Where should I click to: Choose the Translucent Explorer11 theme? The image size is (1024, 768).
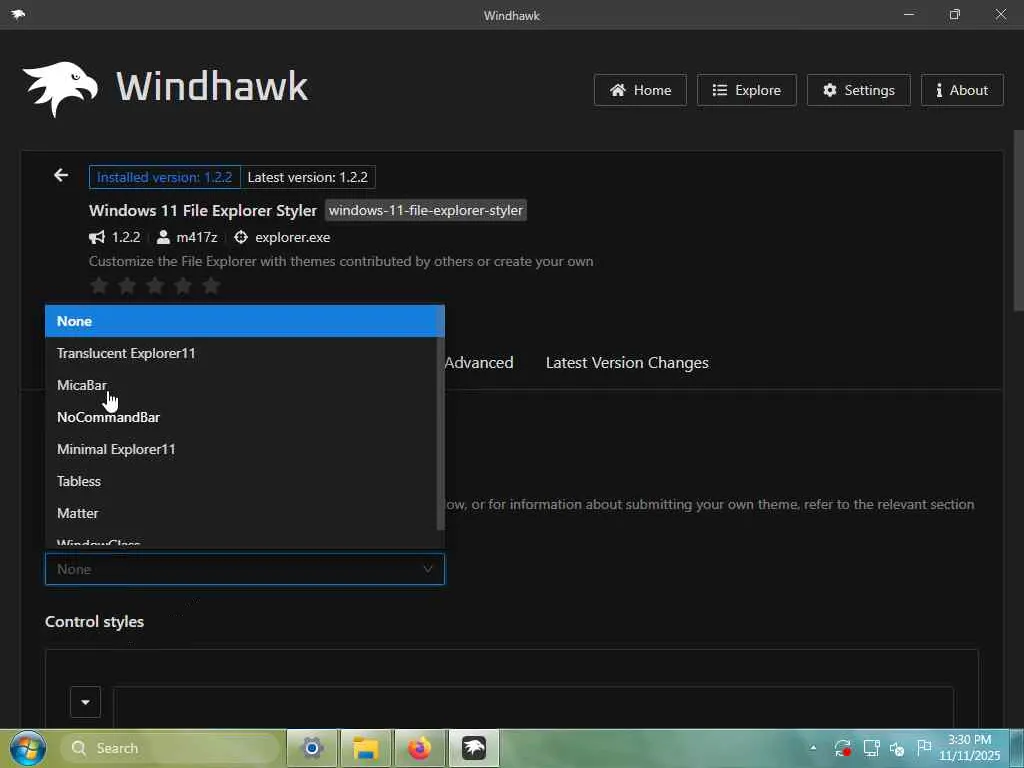(240, 353)
